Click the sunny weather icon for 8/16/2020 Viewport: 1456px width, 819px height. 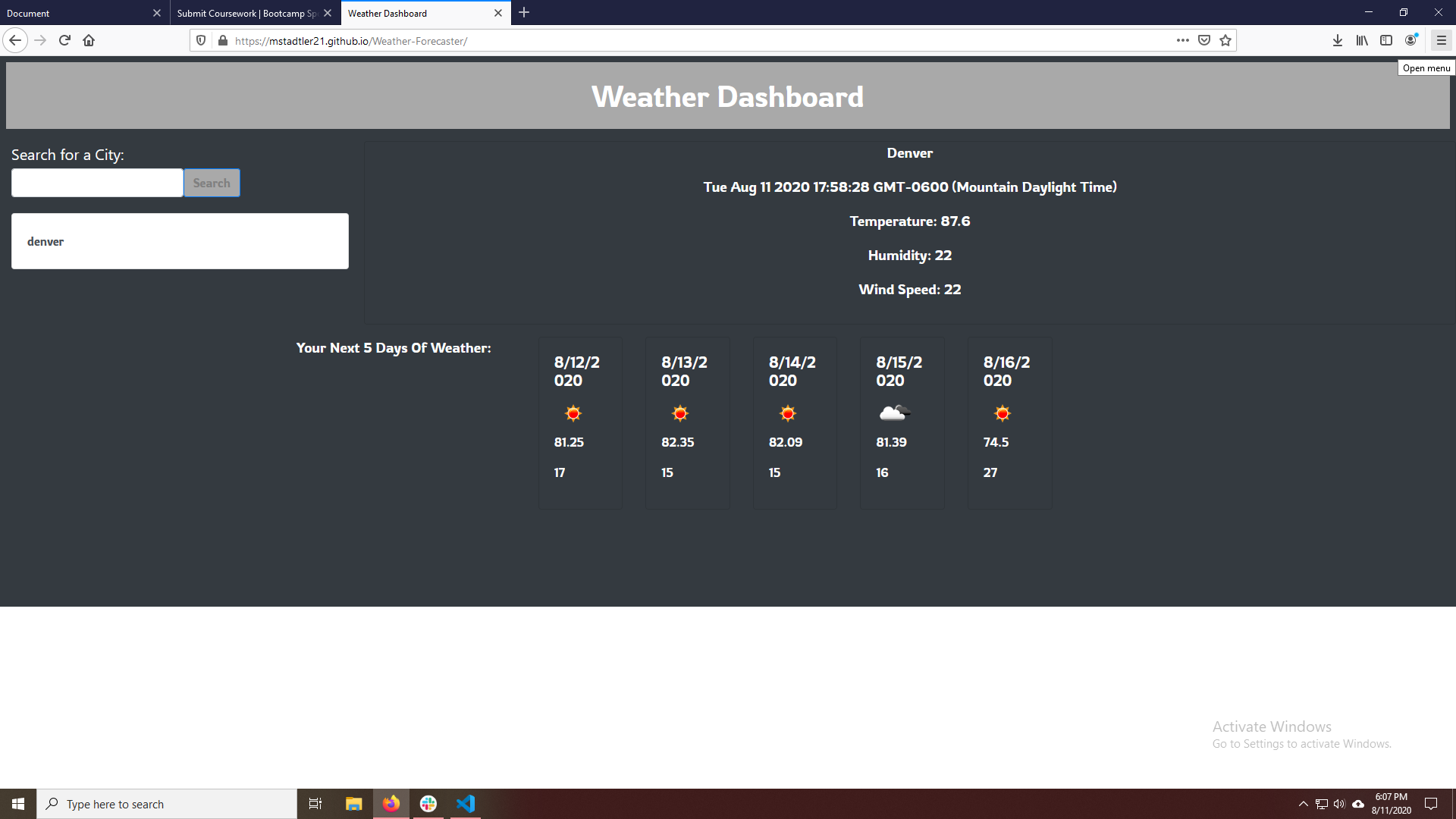1002,413
